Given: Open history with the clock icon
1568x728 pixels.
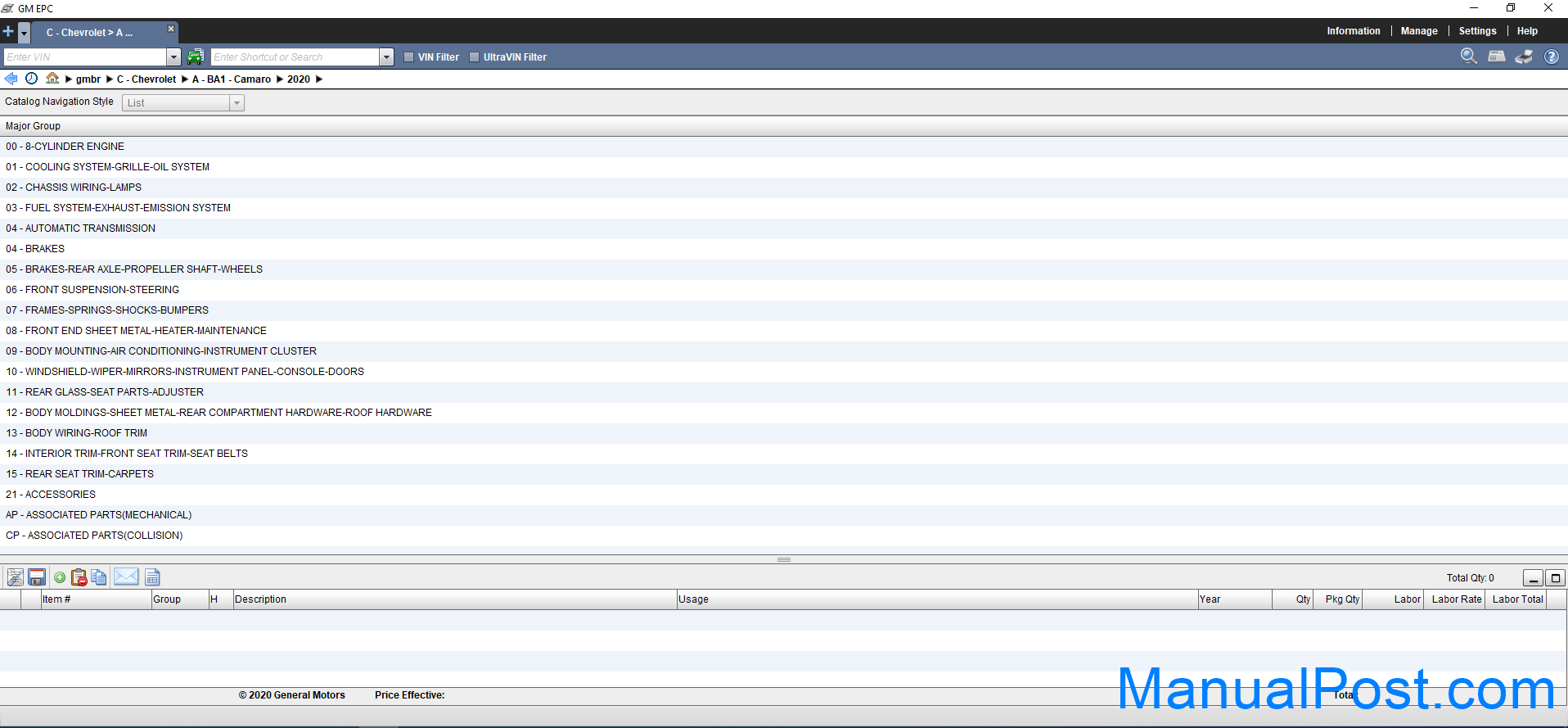Looking at the screenshot, I should [x=31, y=79].
